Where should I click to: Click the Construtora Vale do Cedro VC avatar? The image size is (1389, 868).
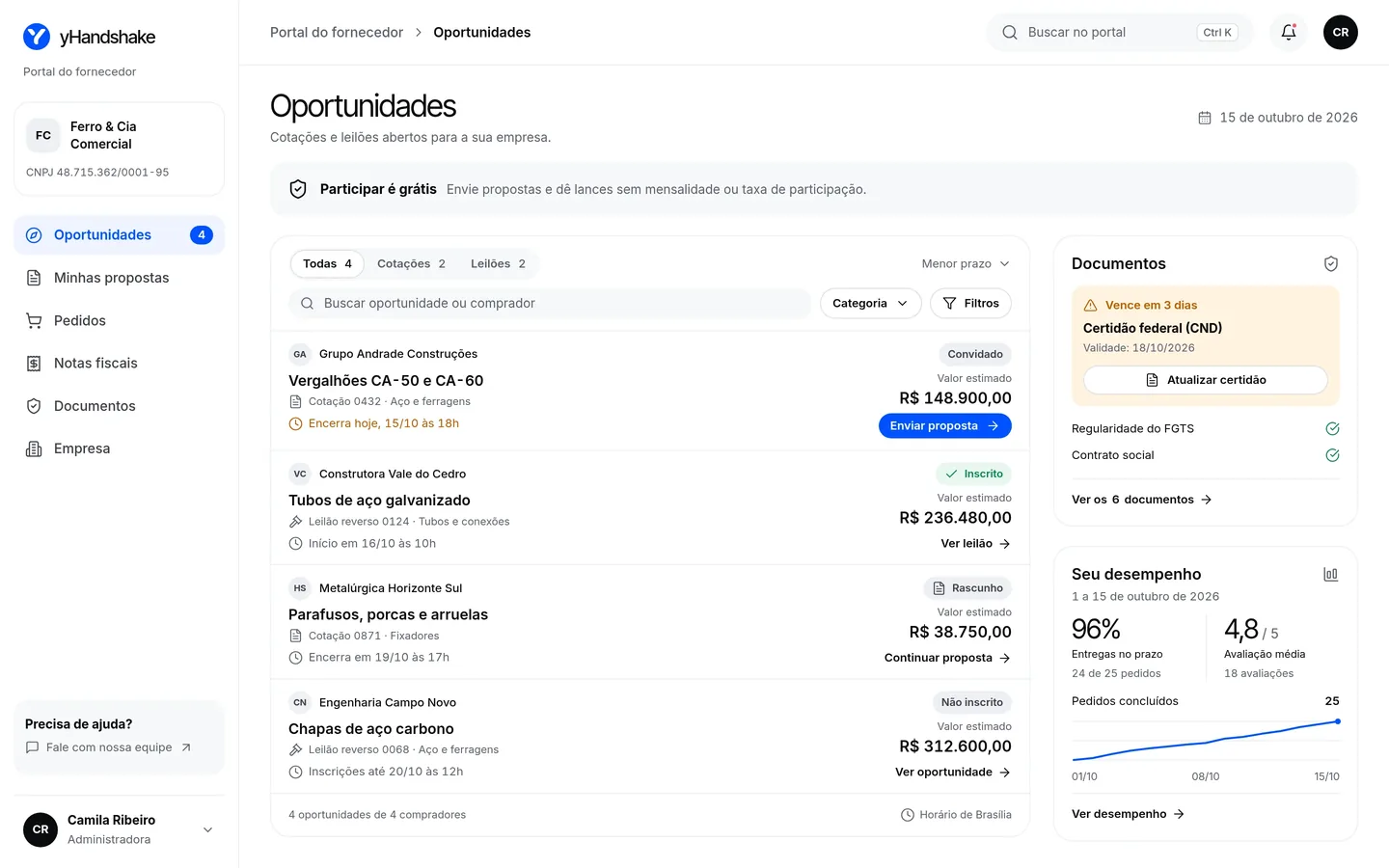[x=300, y=474]
